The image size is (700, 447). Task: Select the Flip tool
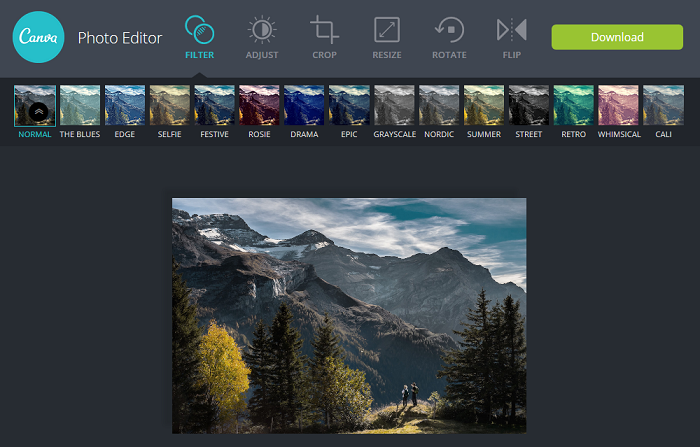pos(512,38)
